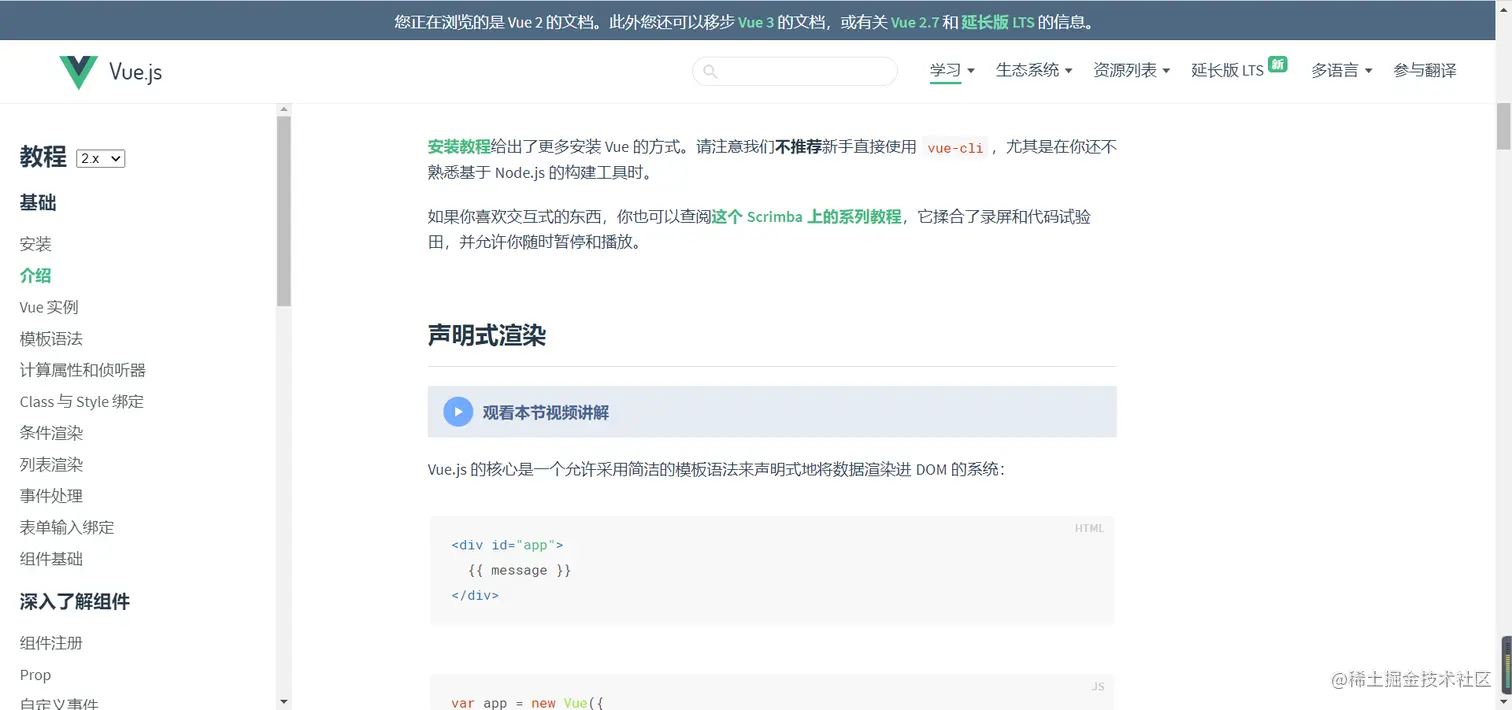
Task: Click the var app = new Vue code line
Action: click(528, 703)
